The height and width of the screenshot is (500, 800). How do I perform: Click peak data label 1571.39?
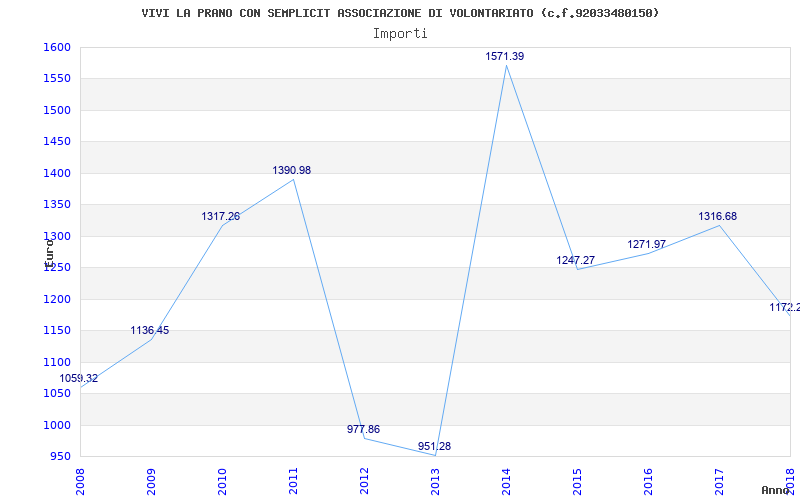click(x=505, y=57)
